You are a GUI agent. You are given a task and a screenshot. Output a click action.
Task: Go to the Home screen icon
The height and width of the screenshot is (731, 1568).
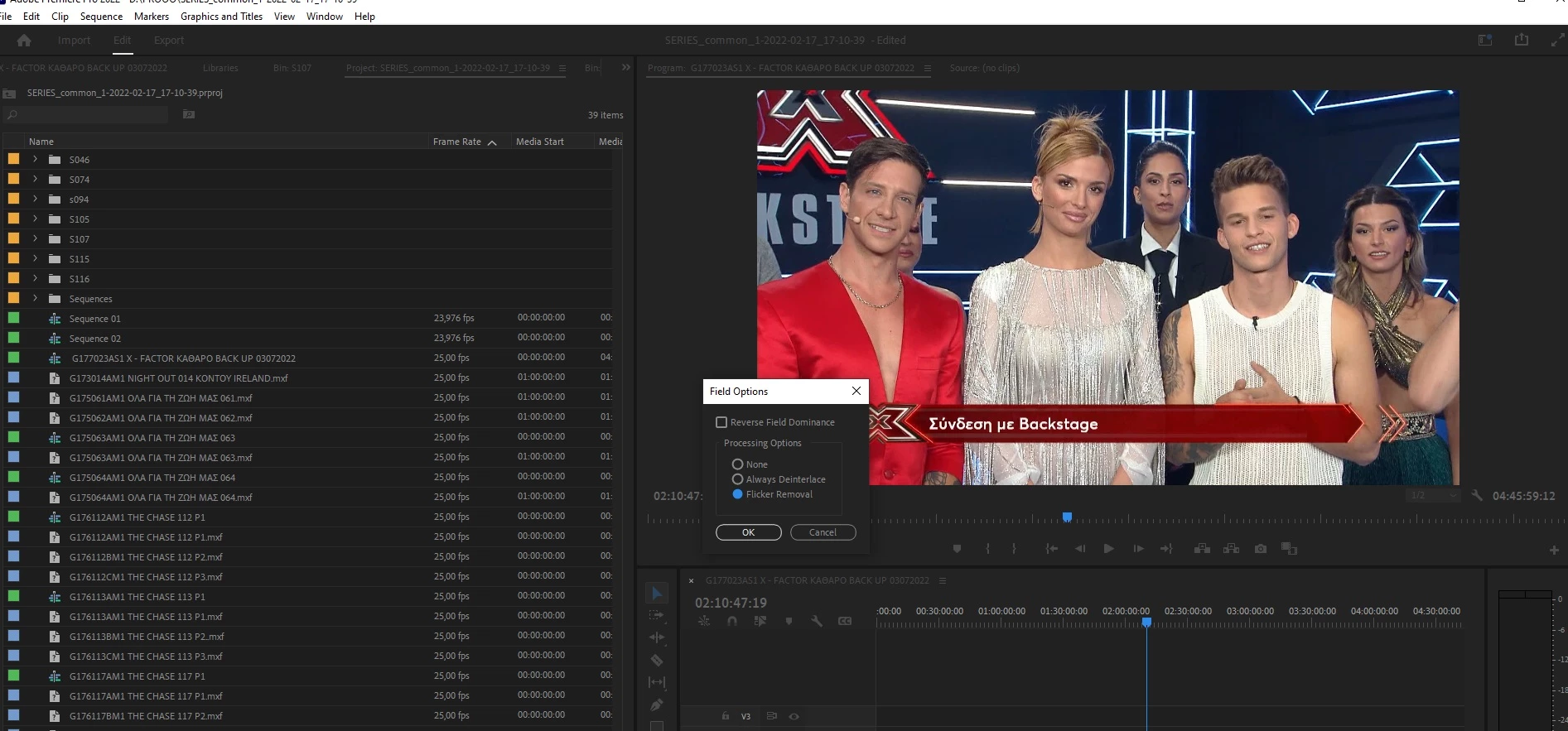(24, 40)
